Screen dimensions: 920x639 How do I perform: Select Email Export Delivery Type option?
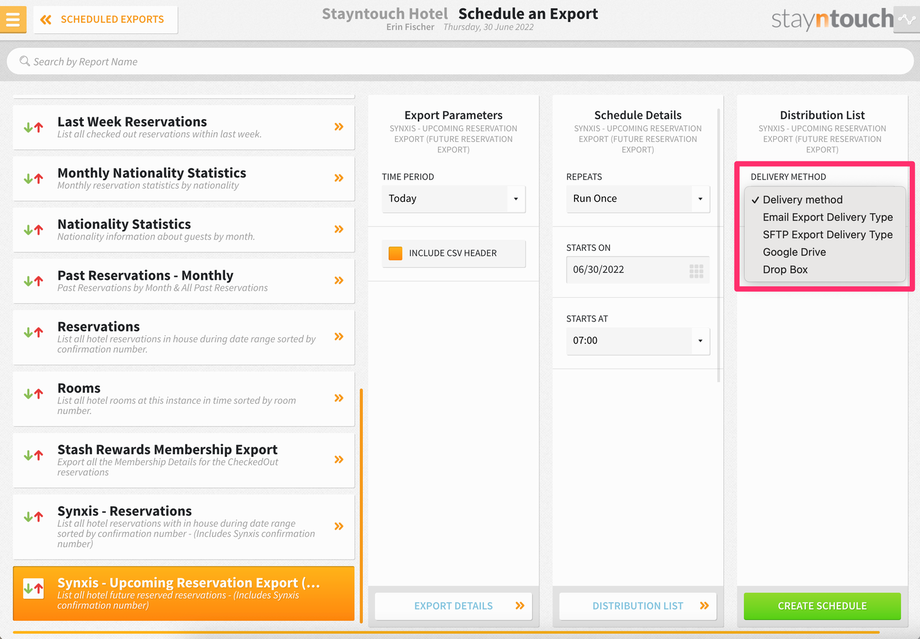(825, 217)
